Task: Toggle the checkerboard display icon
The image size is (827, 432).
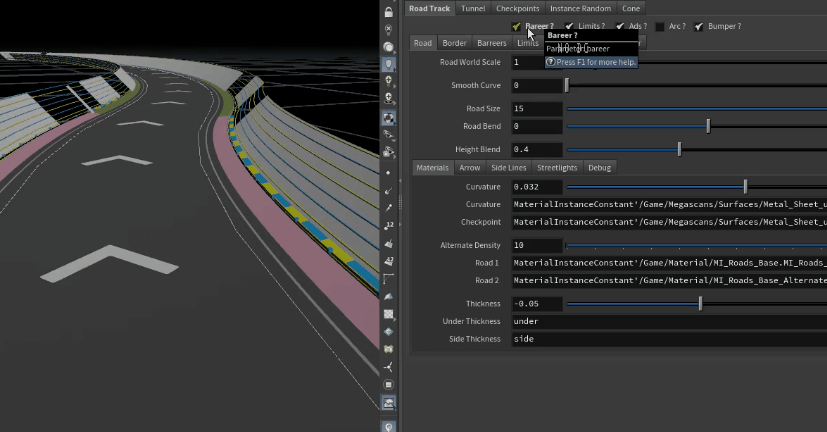Action: tap(388, 313)
